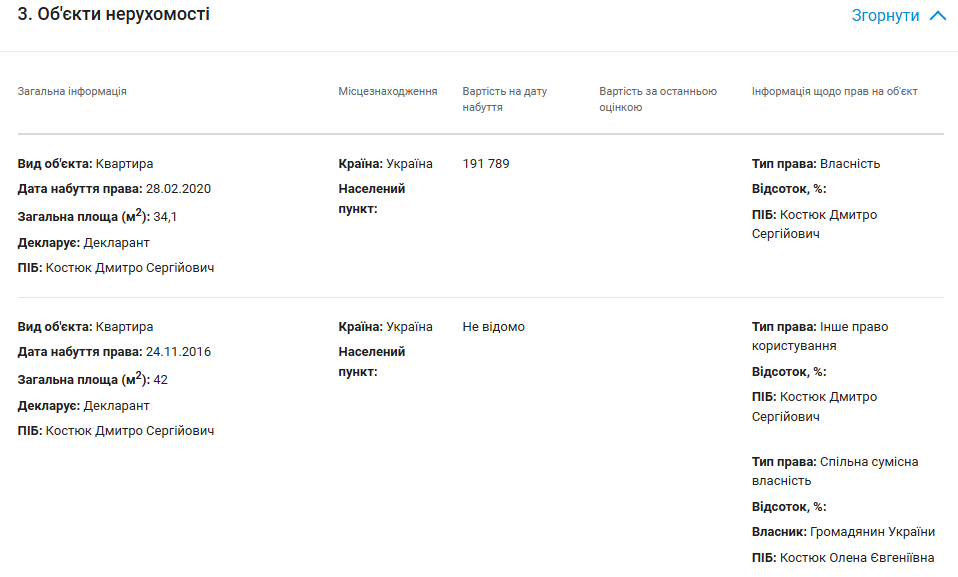This screenshot has height=577, width=958.
Task: Click Тип права: Власність in first row
Action: tap(815, 164)
